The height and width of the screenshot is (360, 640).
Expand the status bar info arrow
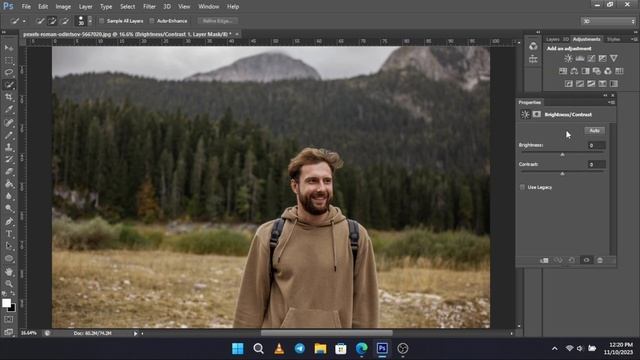136,333
